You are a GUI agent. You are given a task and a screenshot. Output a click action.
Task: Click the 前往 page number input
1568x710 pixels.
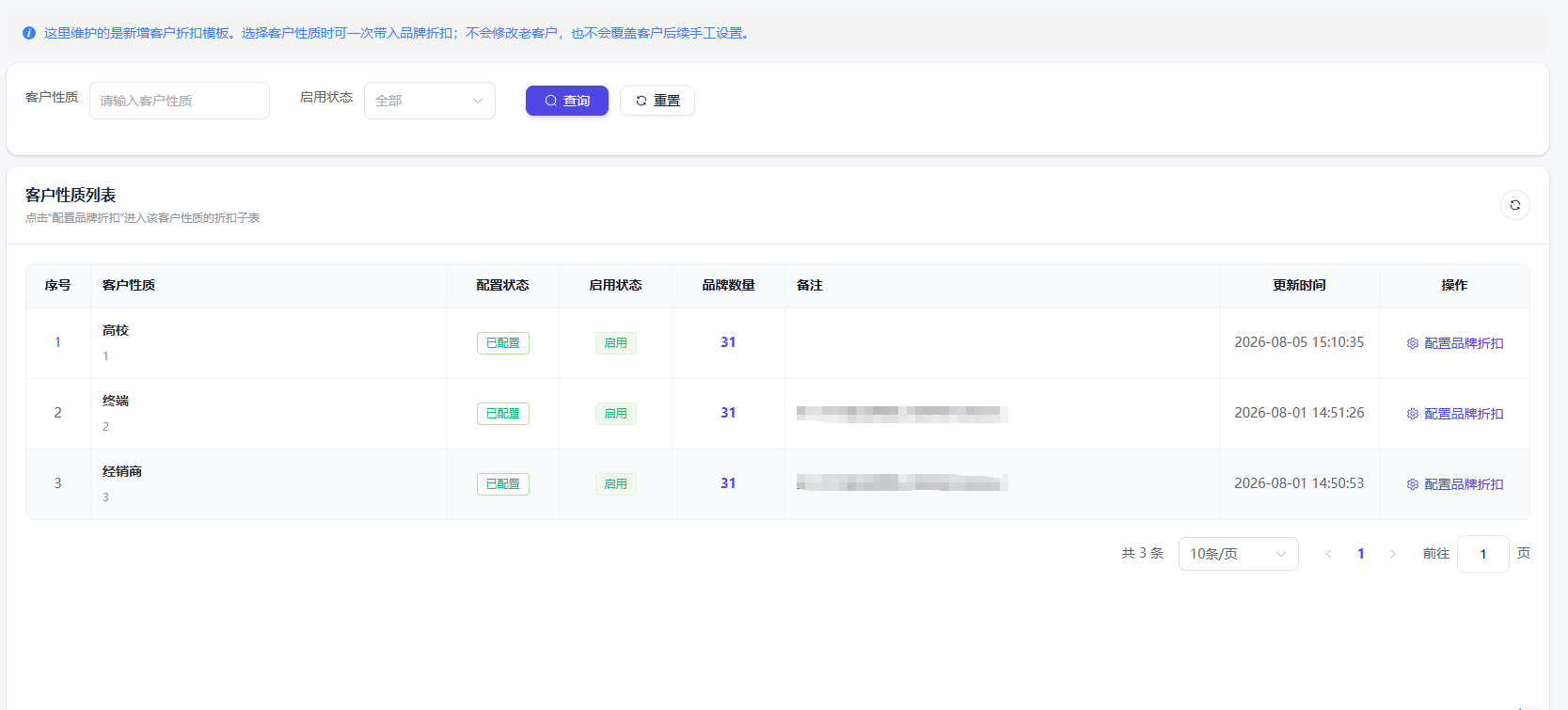click(1483, 554)
